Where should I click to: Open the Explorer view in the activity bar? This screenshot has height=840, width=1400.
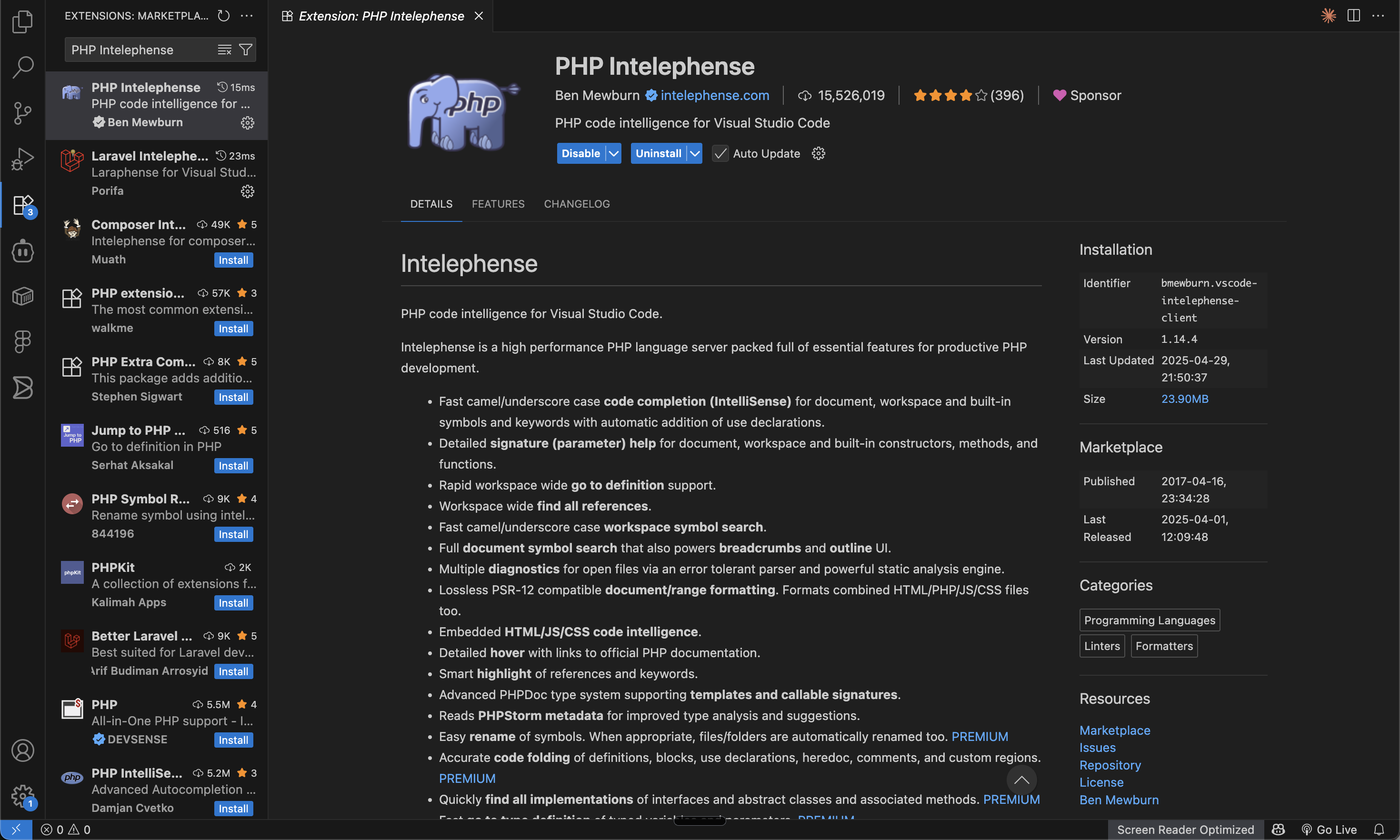point(22,21)
